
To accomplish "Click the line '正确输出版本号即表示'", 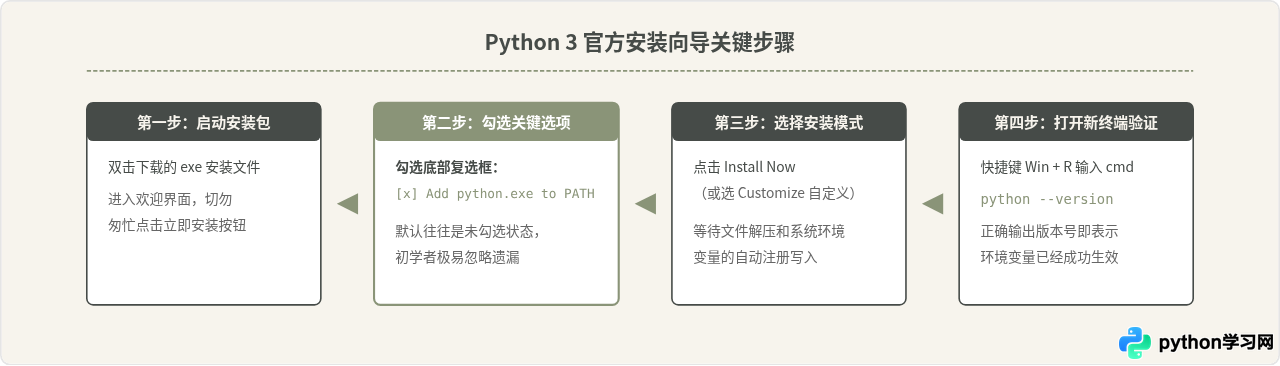I will click(1049, 231).
